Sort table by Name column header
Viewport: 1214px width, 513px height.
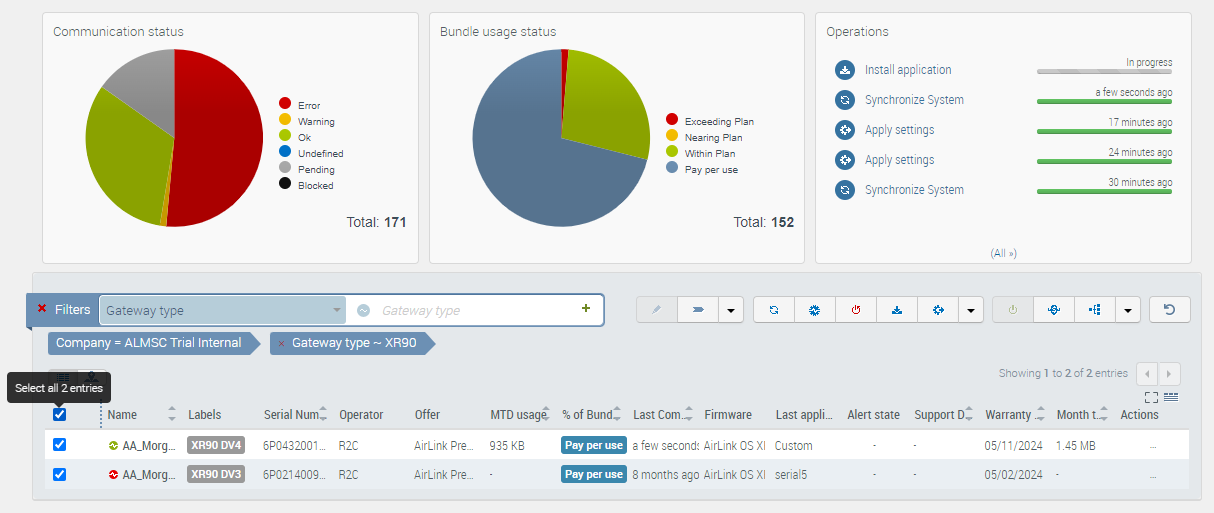123,414
